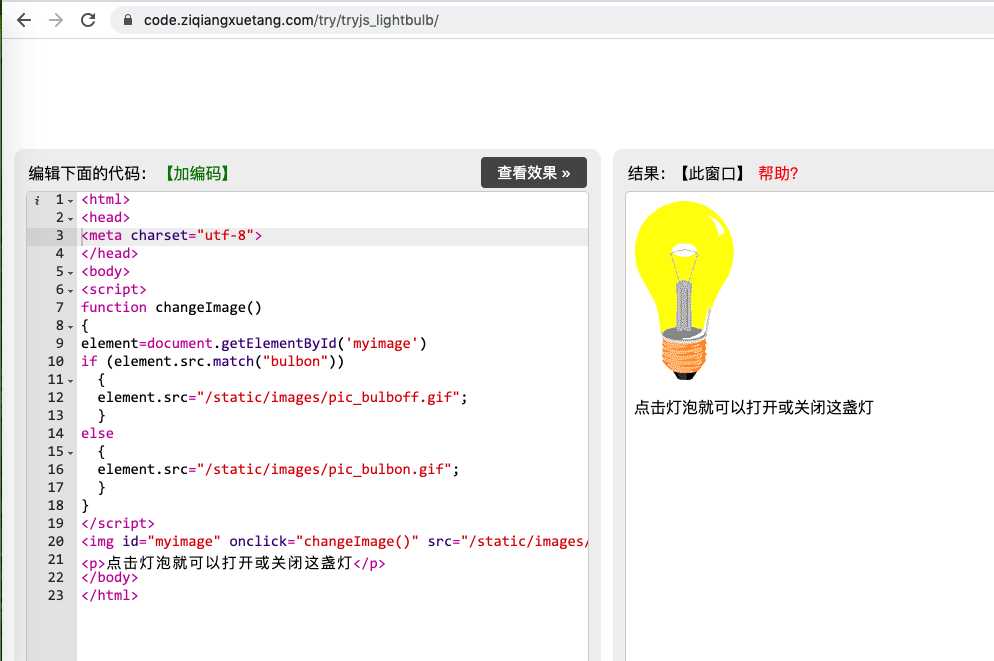Collapse fold arrow at line 11 brace
This screenshot has width=994, height=661.
click(70, 381)
